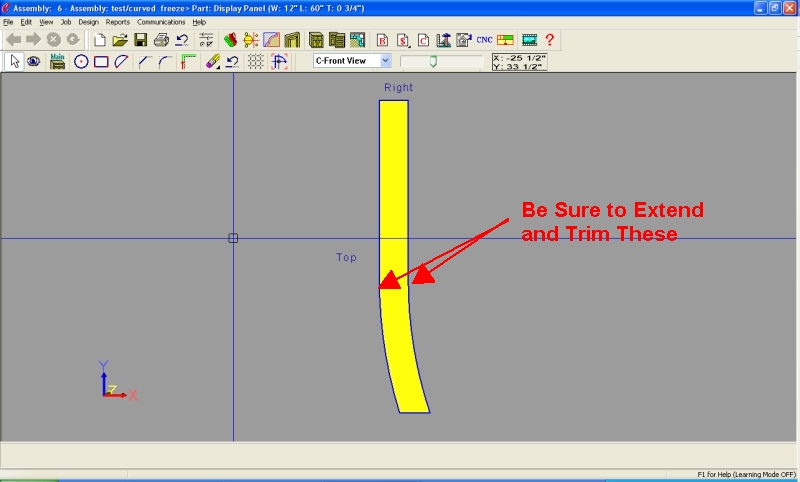Select the rectangle drawing tool
This screenshot has width=800, height=482.
point(101,61)
